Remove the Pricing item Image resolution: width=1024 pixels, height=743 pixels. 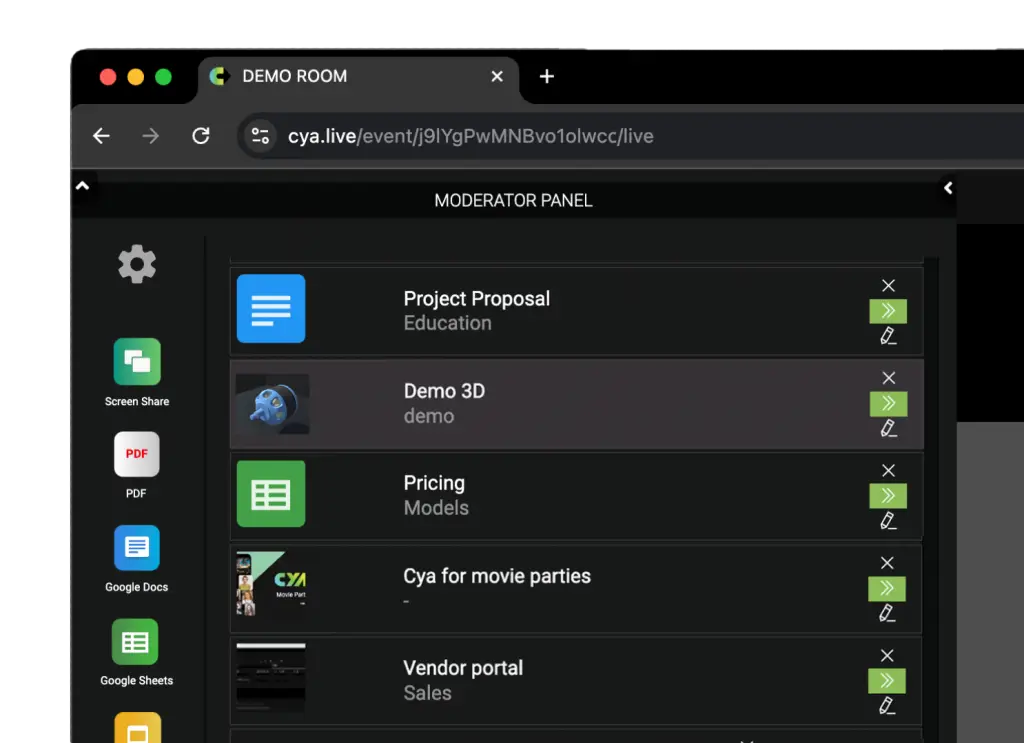(888, 470)
